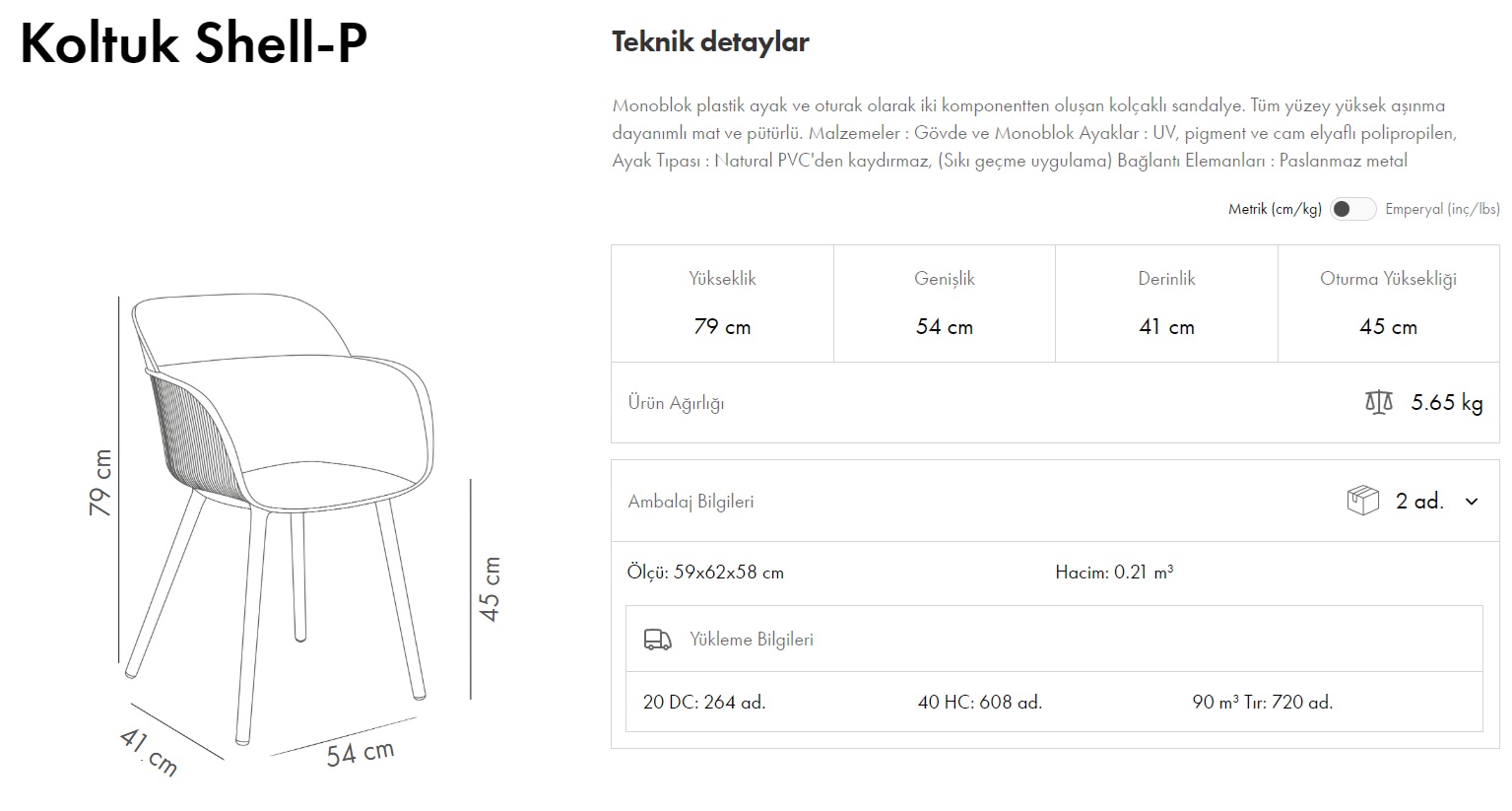
Task: Click the delivery truck icon
Action: tap(657, 640)
